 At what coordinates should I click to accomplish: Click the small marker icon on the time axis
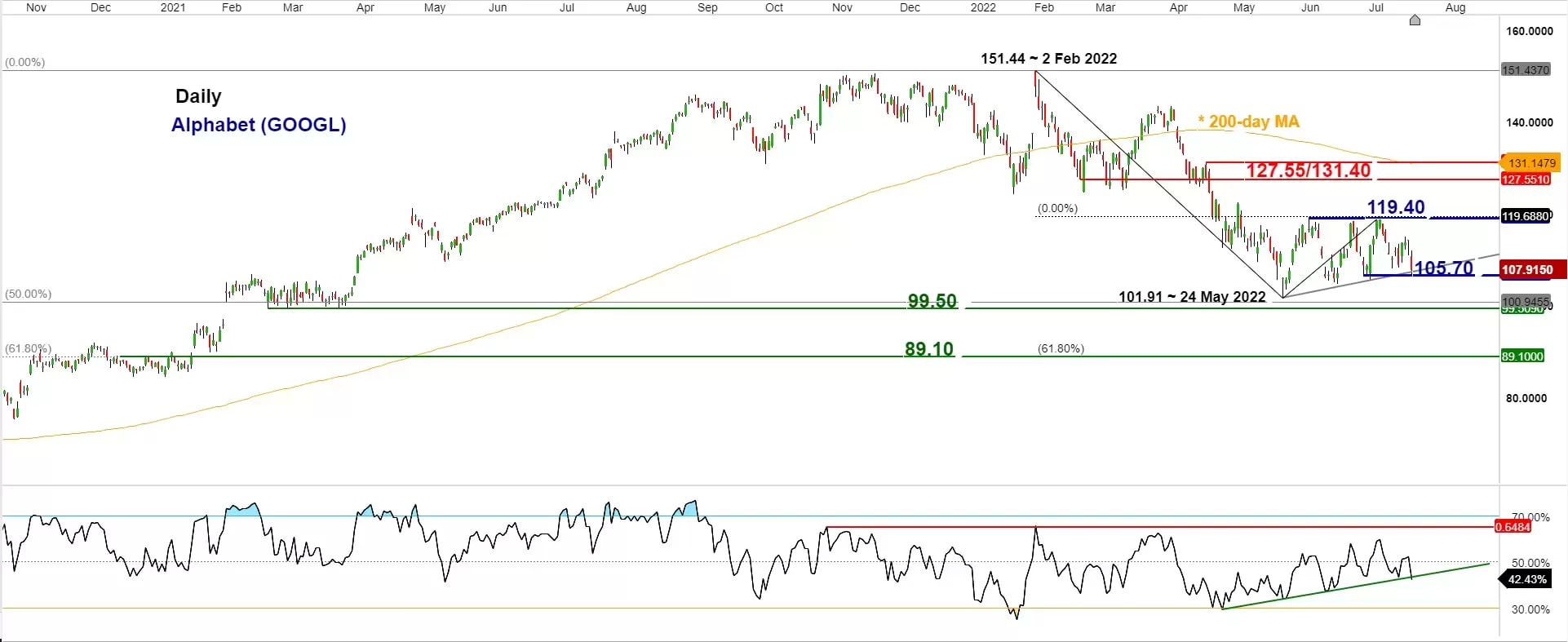1415,20
